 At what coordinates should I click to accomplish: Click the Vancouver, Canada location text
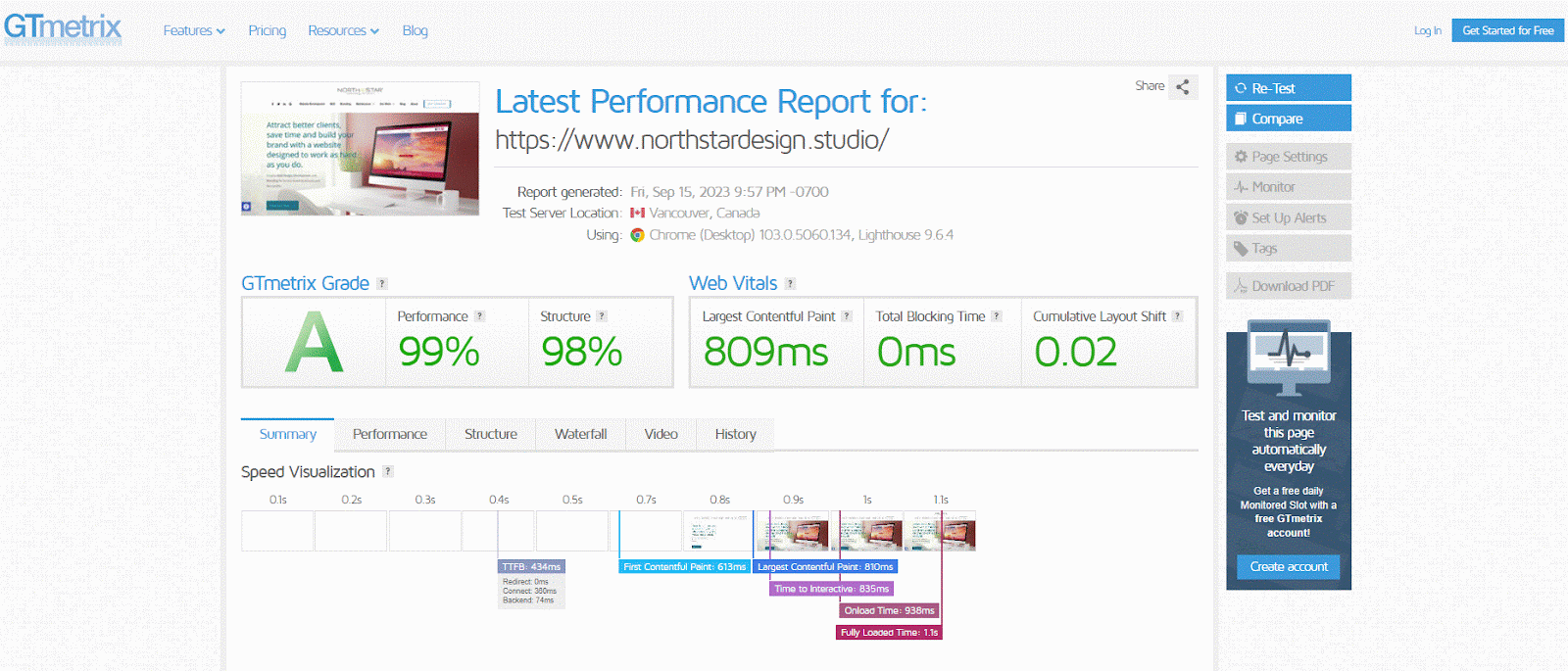(x=705, y=213)
